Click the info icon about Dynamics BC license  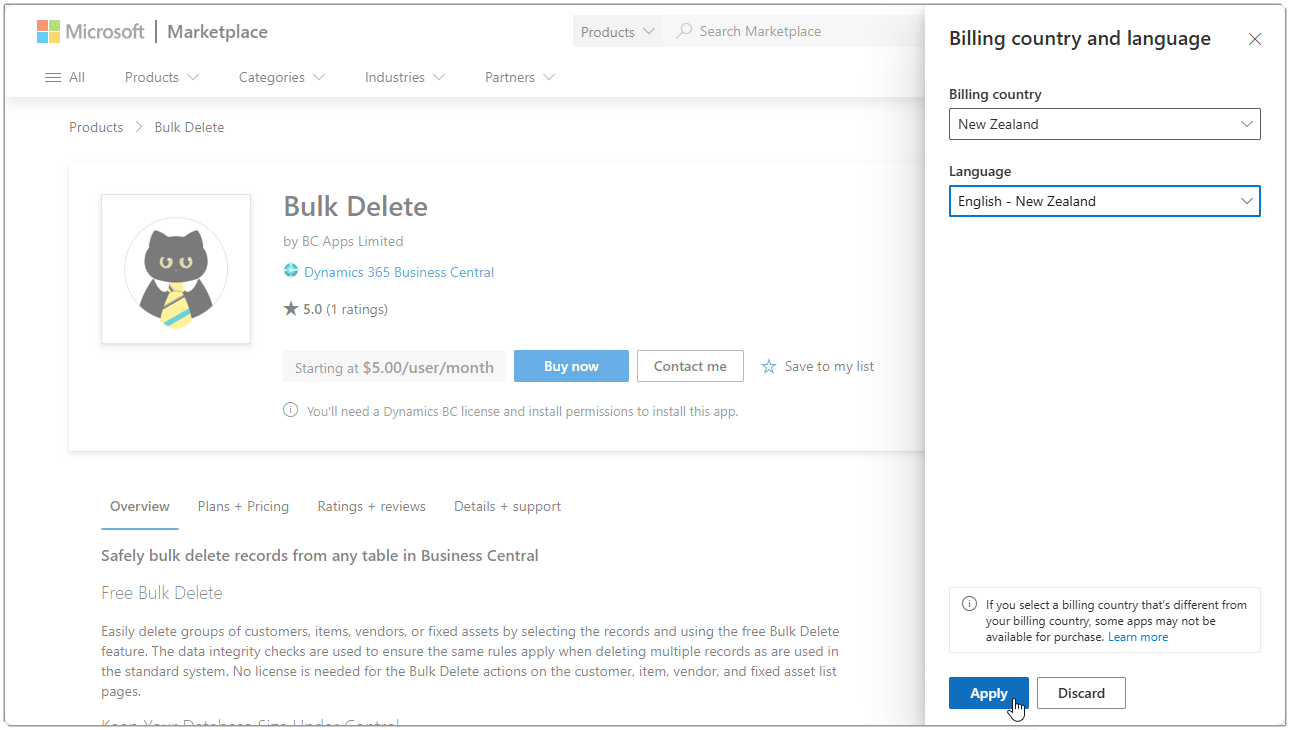click(290, 409)
